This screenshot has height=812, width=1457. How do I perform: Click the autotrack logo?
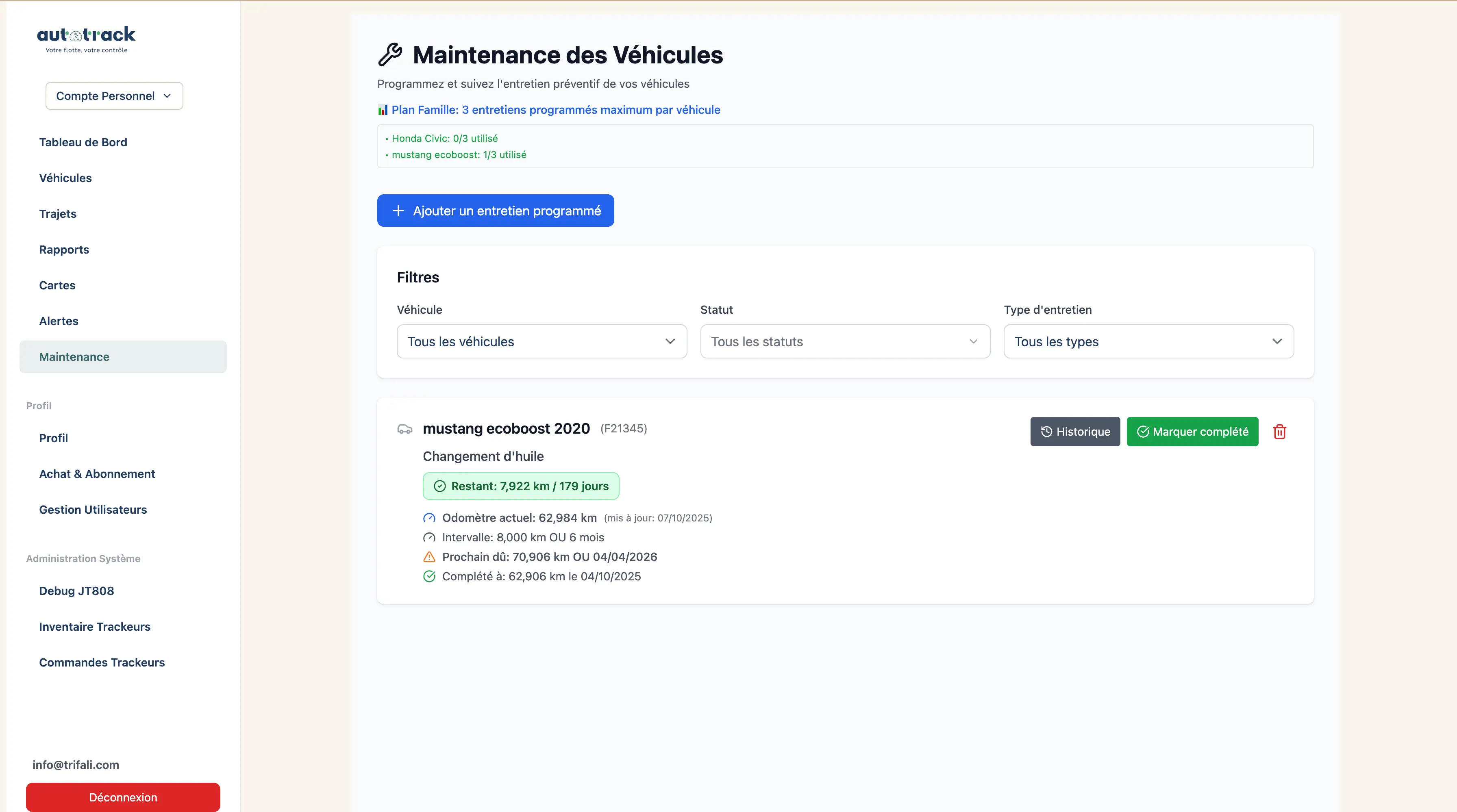pyautogui.click(x=86, y=39)
